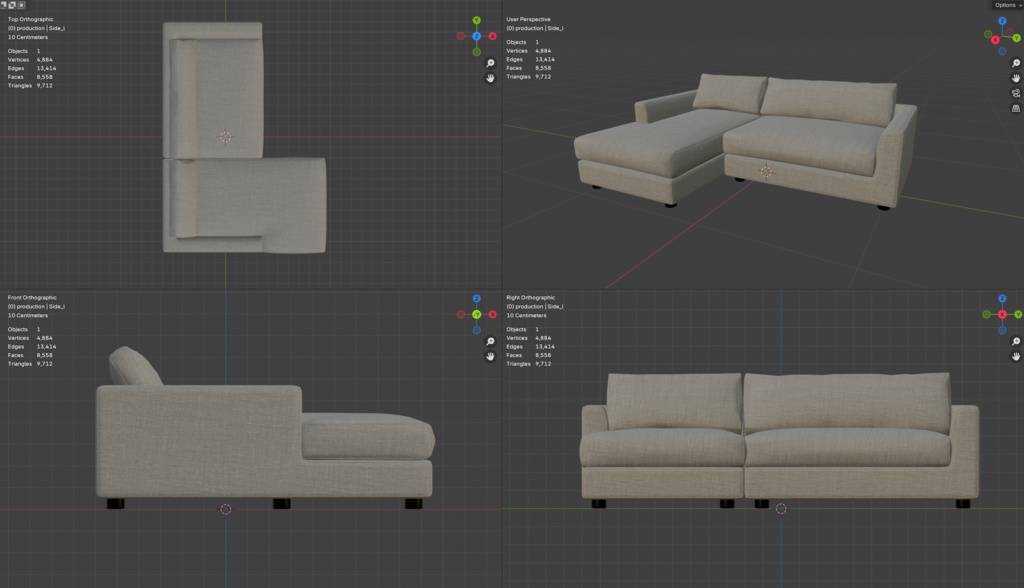Click negative X circle in Front view gizmo
This screenshot has width=1024, height=588.
pyautogui.click(x=460, y=314)
